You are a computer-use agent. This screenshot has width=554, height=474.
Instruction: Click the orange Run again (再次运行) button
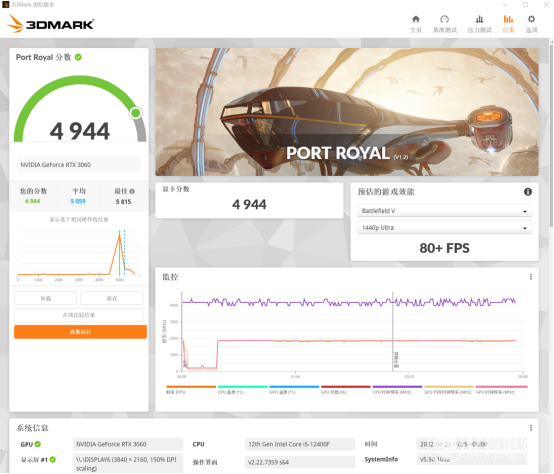[80, 332]
